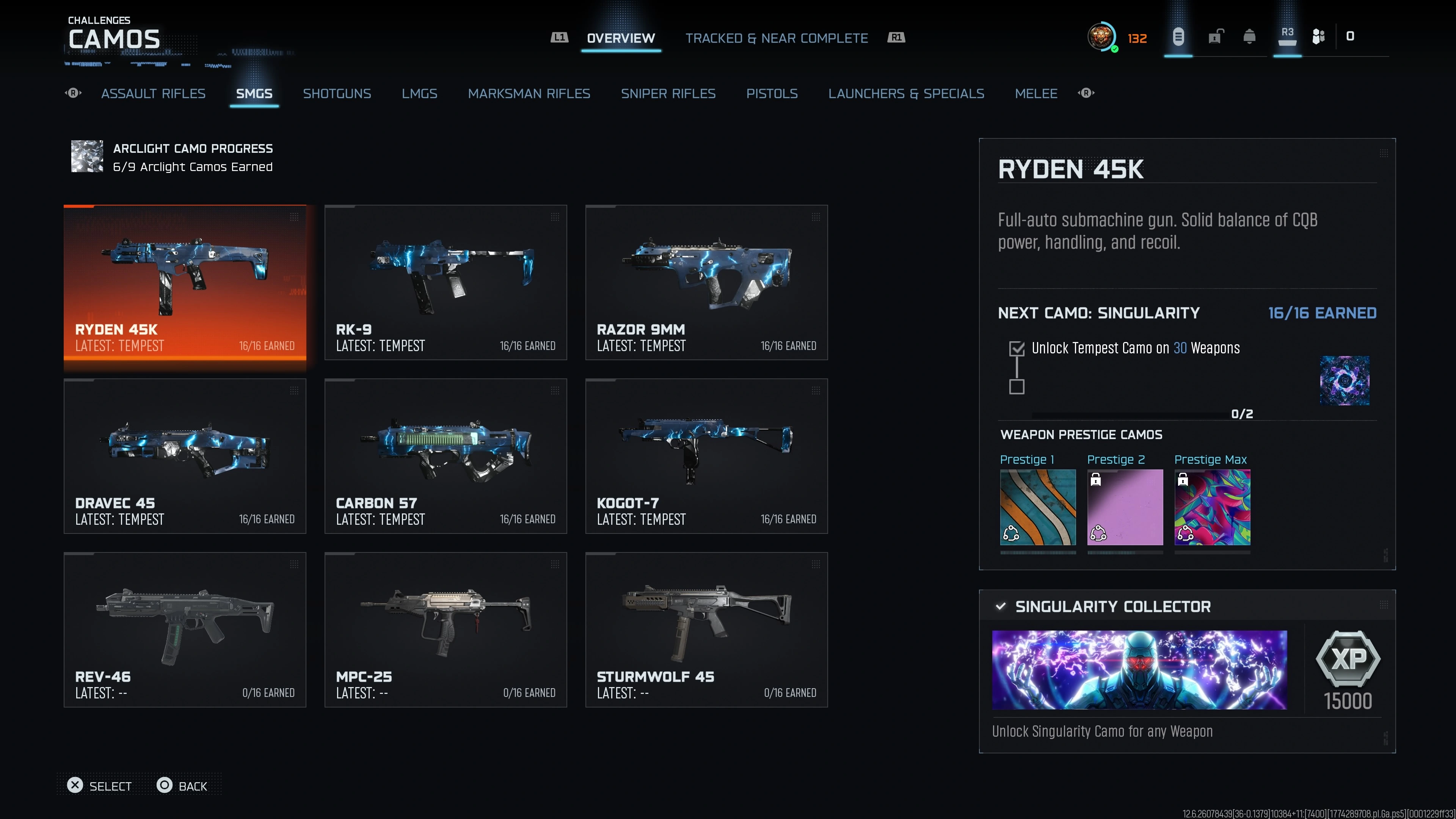The width and height of the screenshot is (1456, 819).
Task: Select the Carbon 57 weapon card
Action: click(x=446, y=455)
